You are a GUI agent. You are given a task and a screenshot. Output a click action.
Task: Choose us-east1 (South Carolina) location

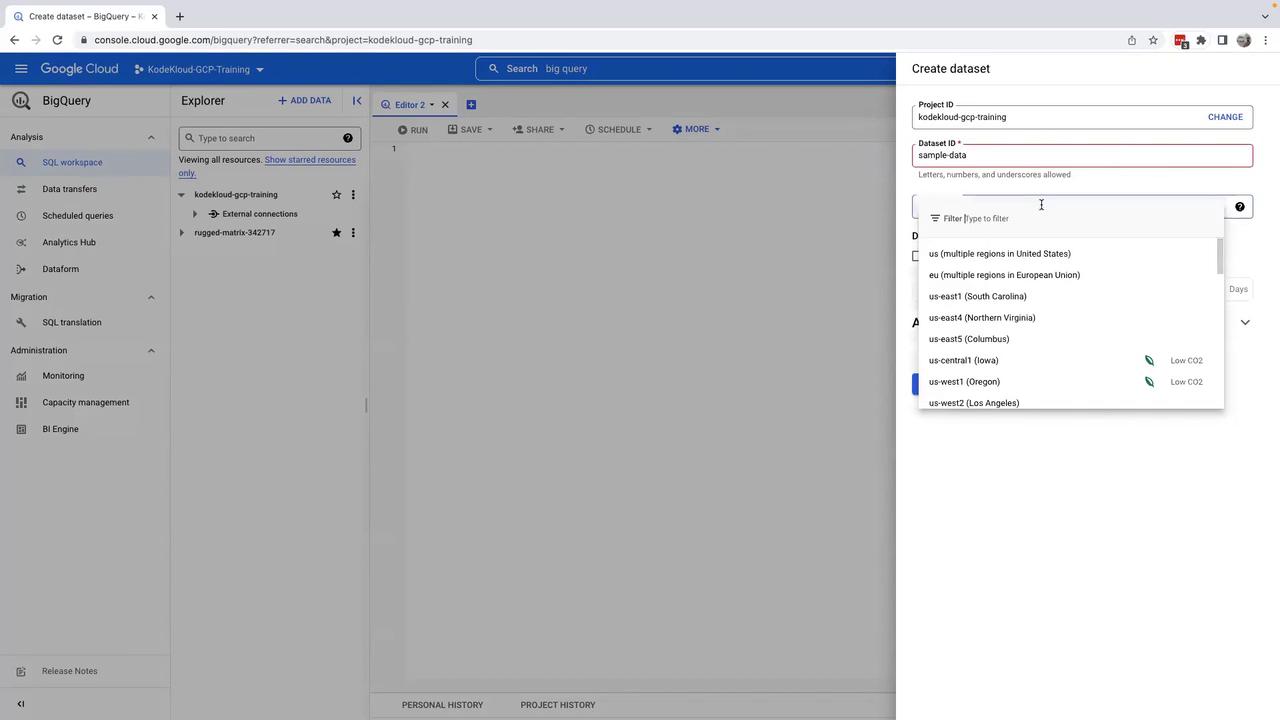(x=1068, y=297)
